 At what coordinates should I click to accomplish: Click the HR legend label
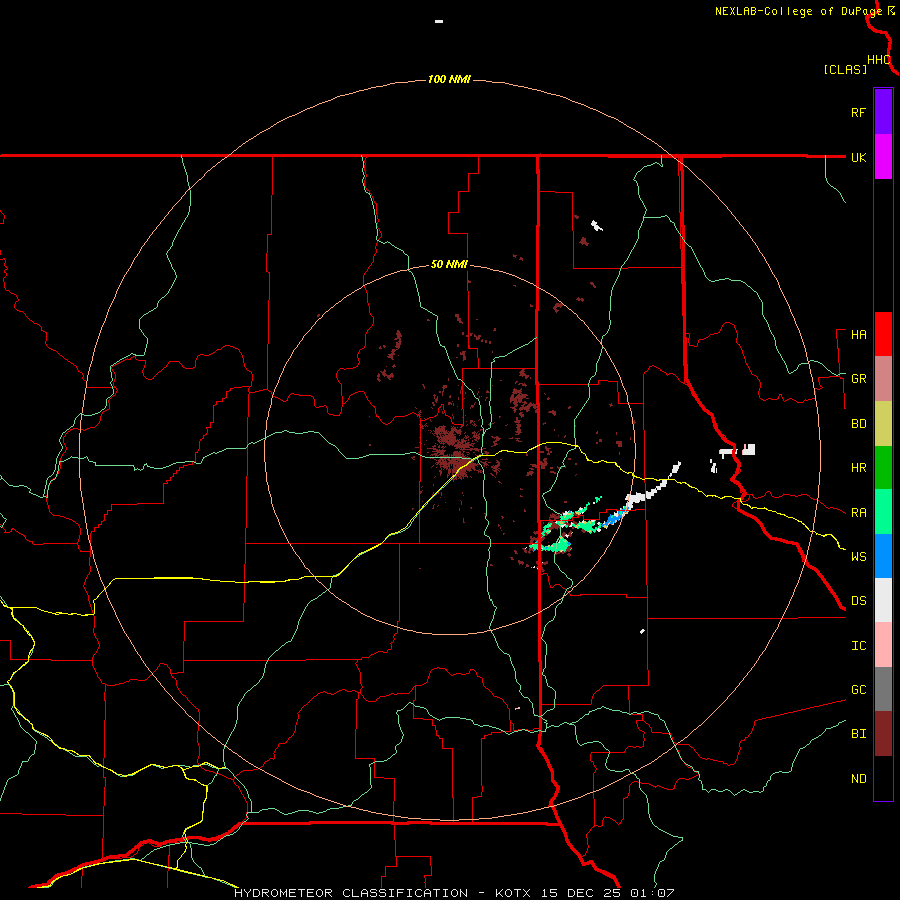pyautogui.click(x=858, y=468)
